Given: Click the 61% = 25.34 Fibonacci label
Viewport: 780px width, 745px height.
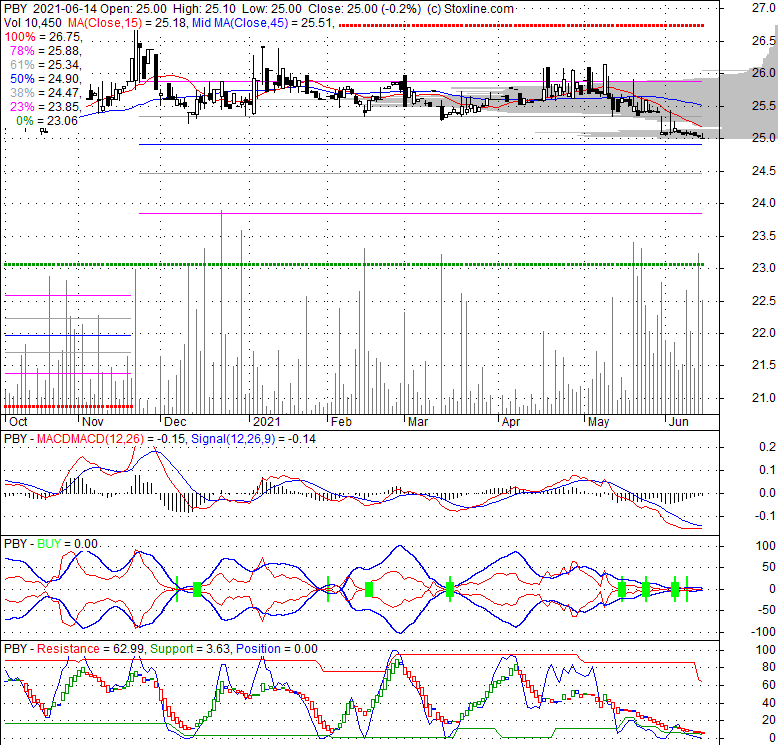Looking at the screenshot, I should pos(45,65).
